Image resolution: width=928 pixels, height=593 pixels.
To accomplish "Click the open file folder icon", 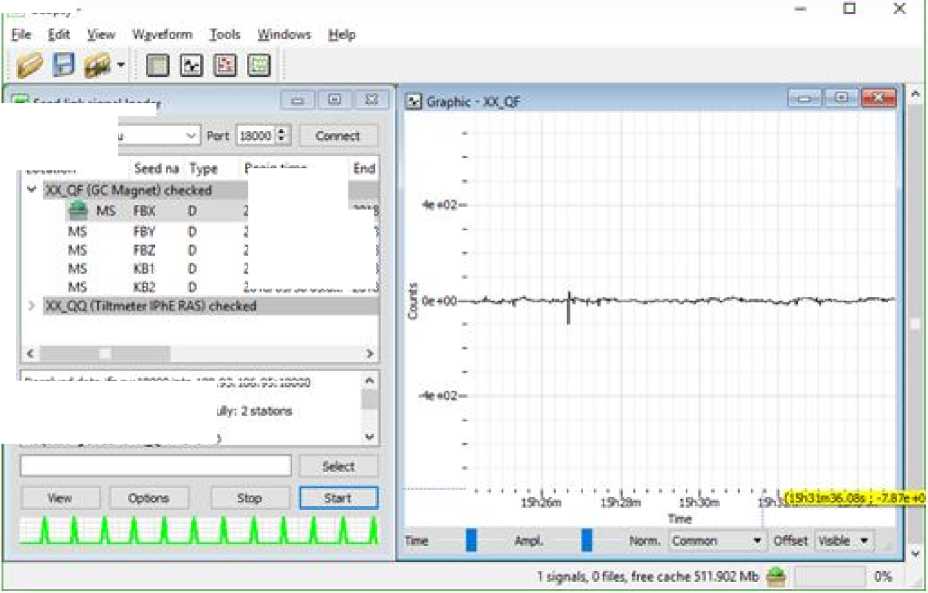I will pos(31,65).
